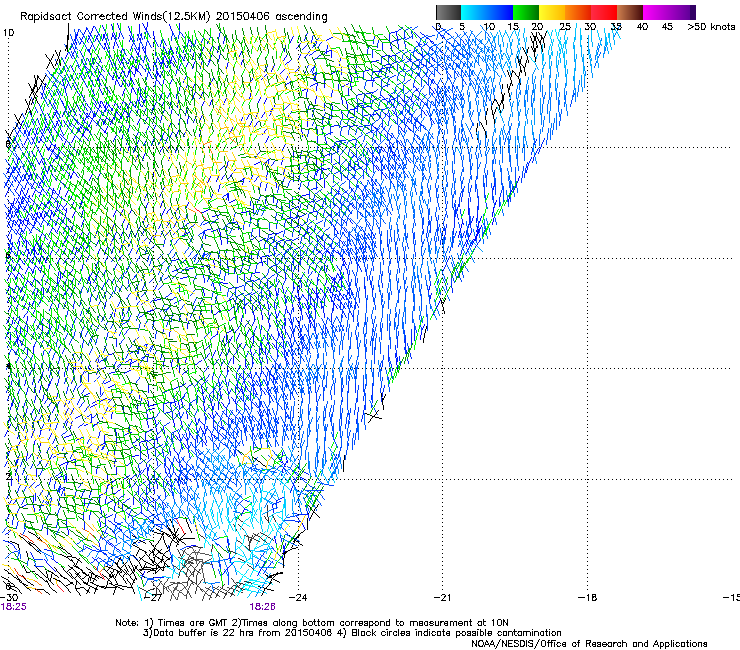Click the '40' legend scale label

[x=642, y=27]
